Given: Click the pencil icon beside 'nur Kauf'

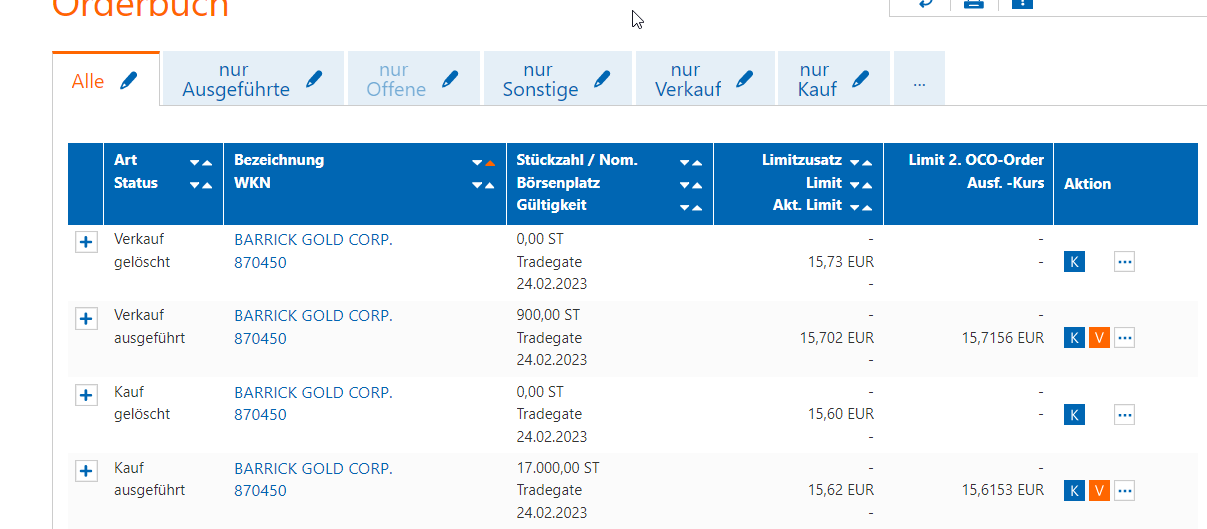Looking at the screenshot, I should pyautogui.click(x=861, y=79).
